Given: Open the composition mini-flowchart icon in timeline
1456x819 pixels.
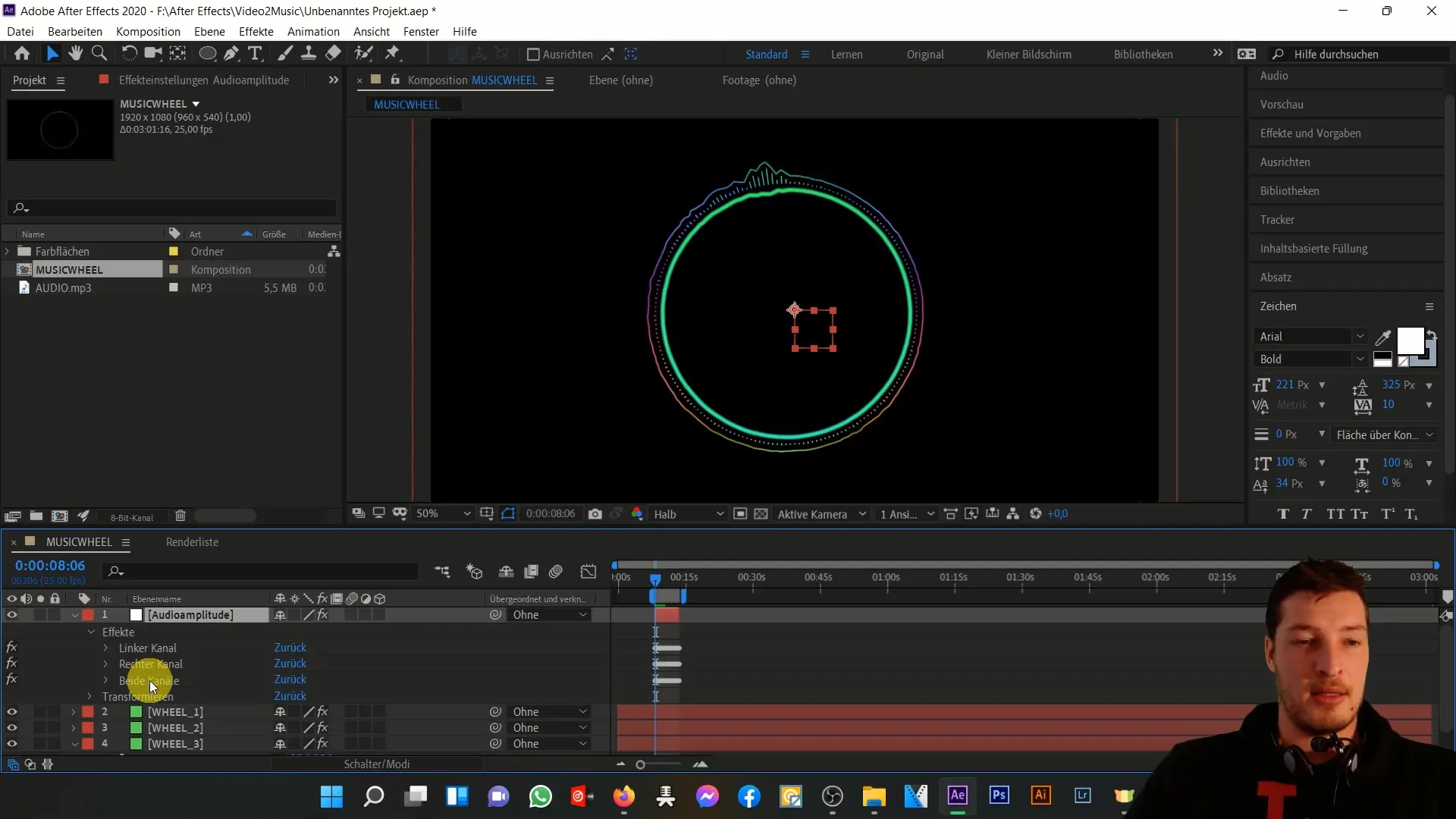Looking at the screenshot, I should pos(442,572).
